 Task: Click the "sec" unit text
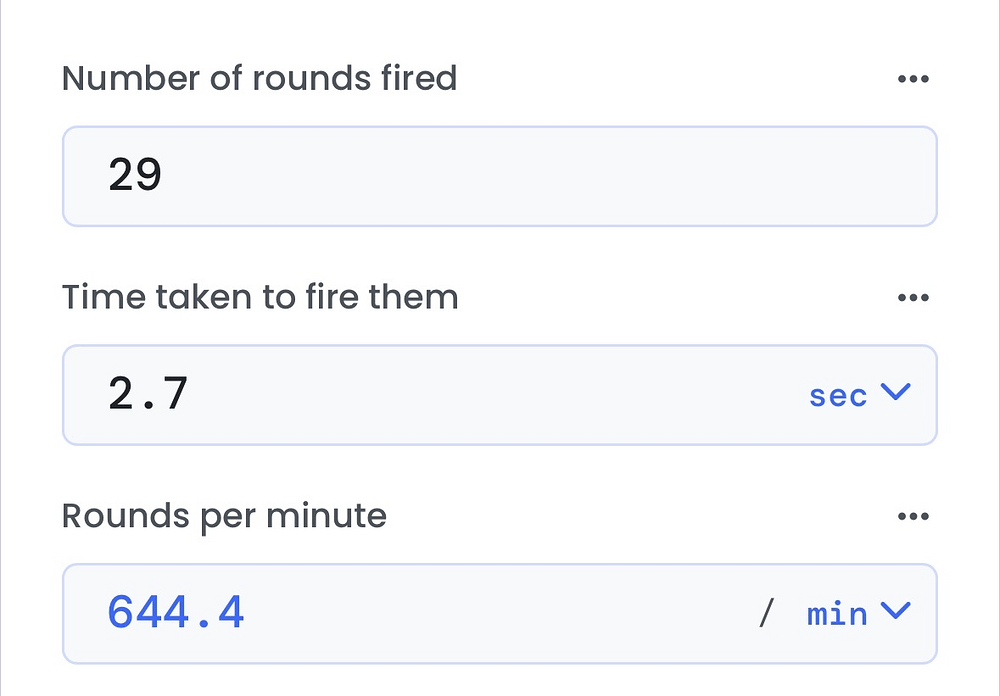point(838,395)
